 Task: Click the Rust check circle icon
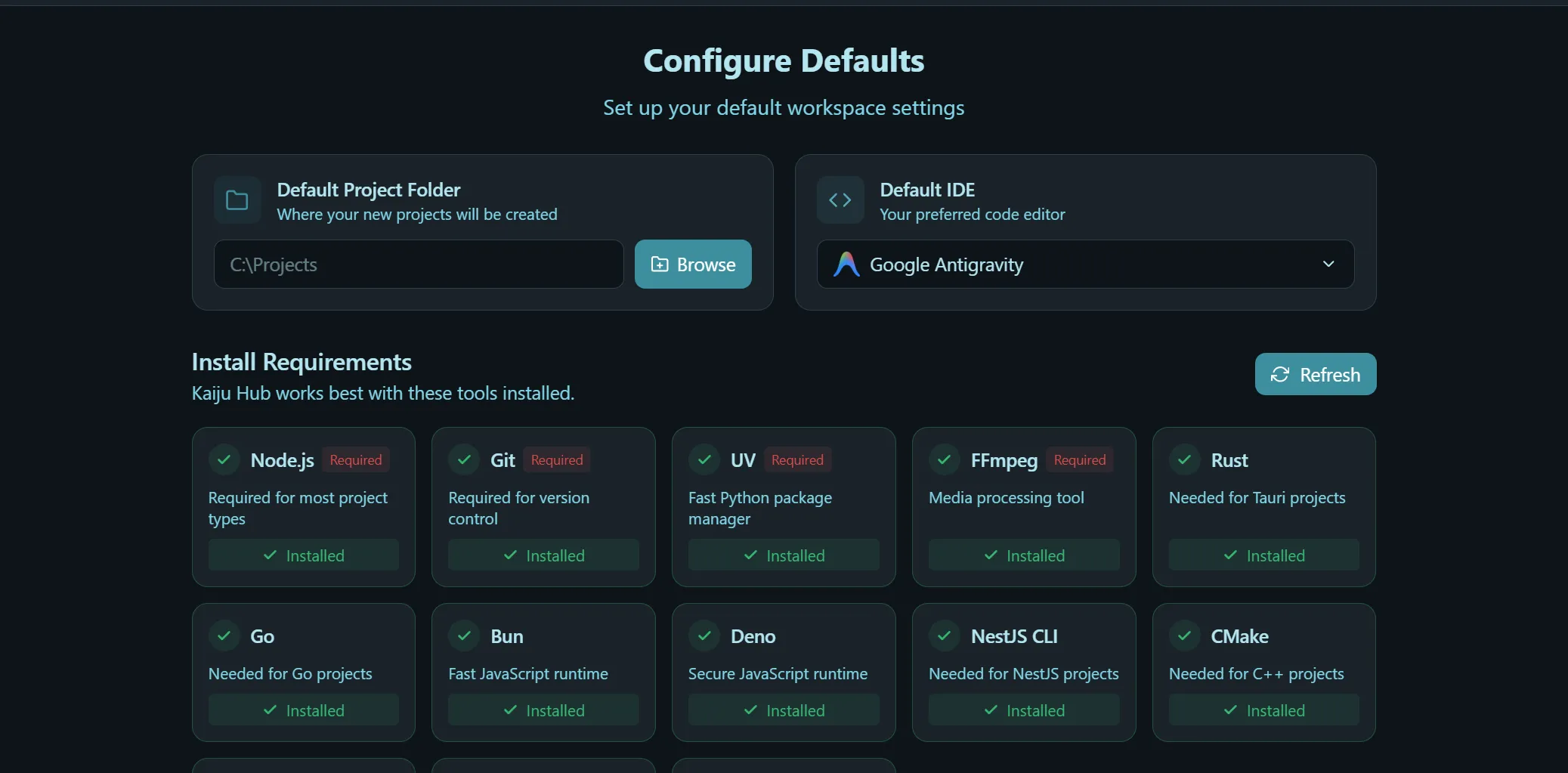point(1185,459)
